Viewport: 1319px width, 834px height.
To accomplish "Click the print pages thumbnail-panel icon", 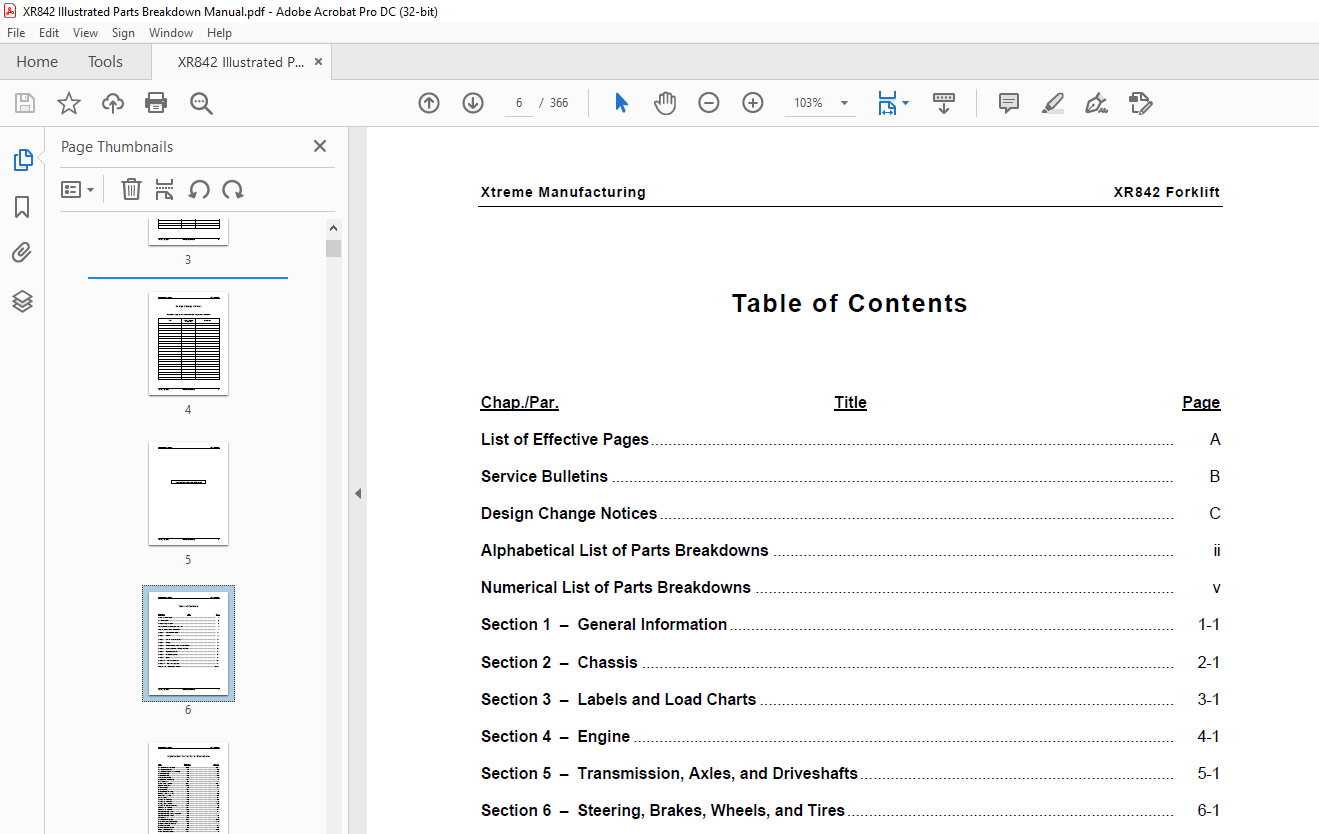I will (x=165, y=189).
